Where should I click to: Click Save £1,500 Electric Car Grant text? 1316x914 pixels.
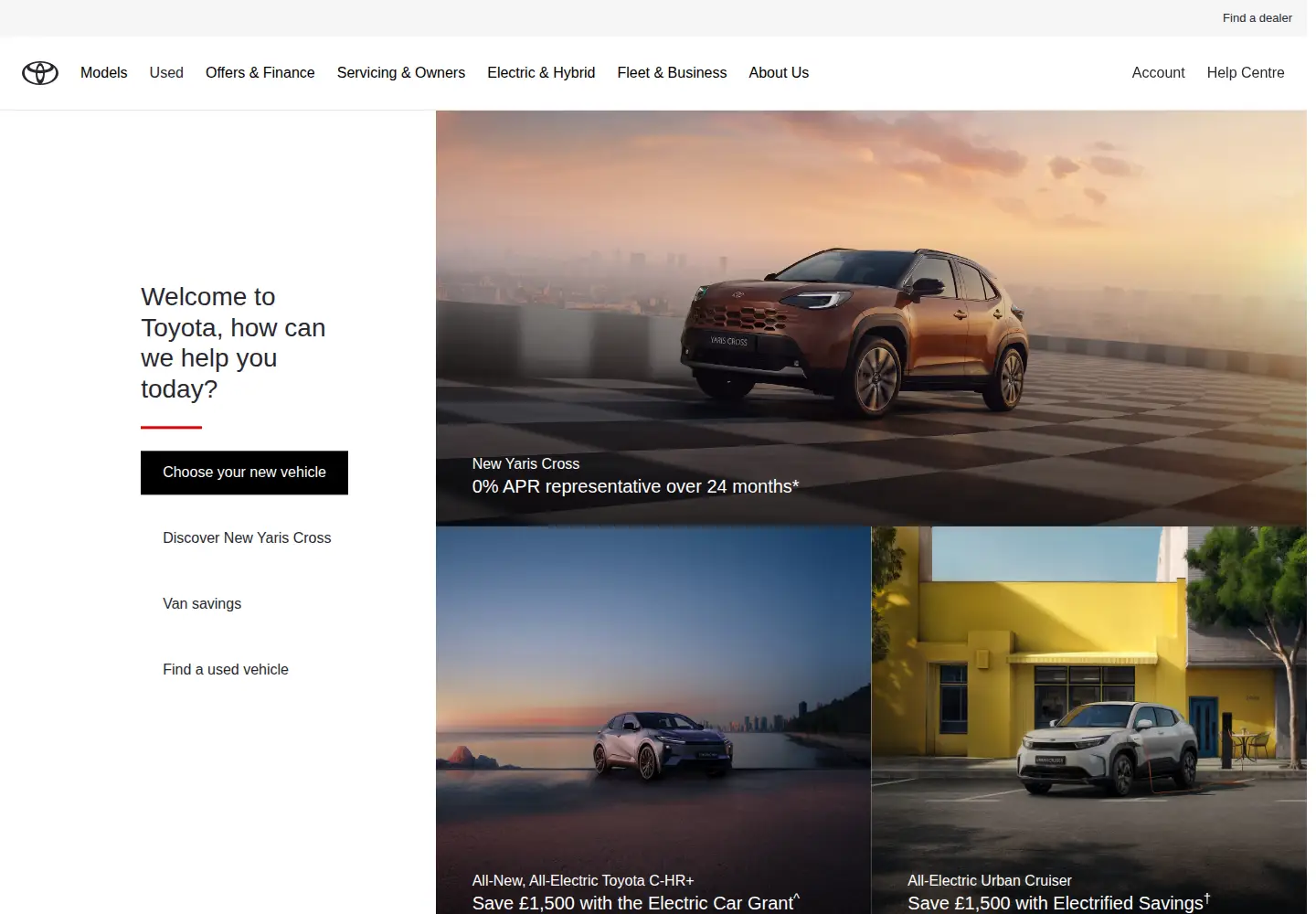tap(636, 903)
